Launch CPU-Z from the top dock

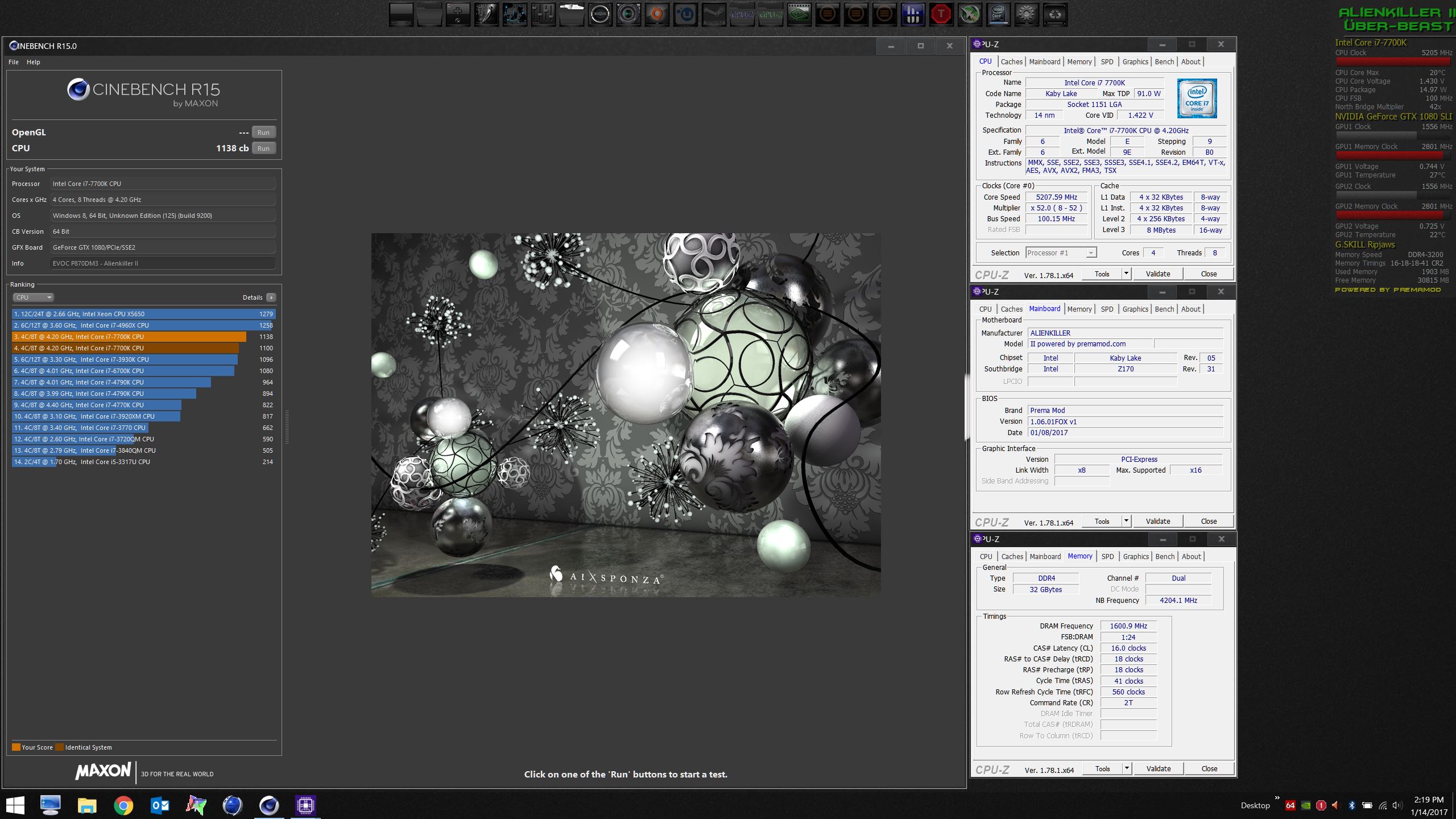click(742, 15)
